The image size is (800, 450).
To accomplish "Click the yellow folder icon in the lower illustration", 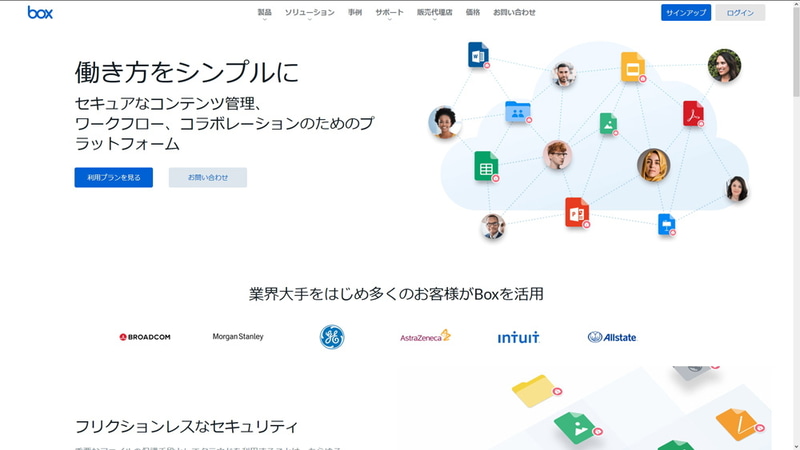I will point(536,391).
